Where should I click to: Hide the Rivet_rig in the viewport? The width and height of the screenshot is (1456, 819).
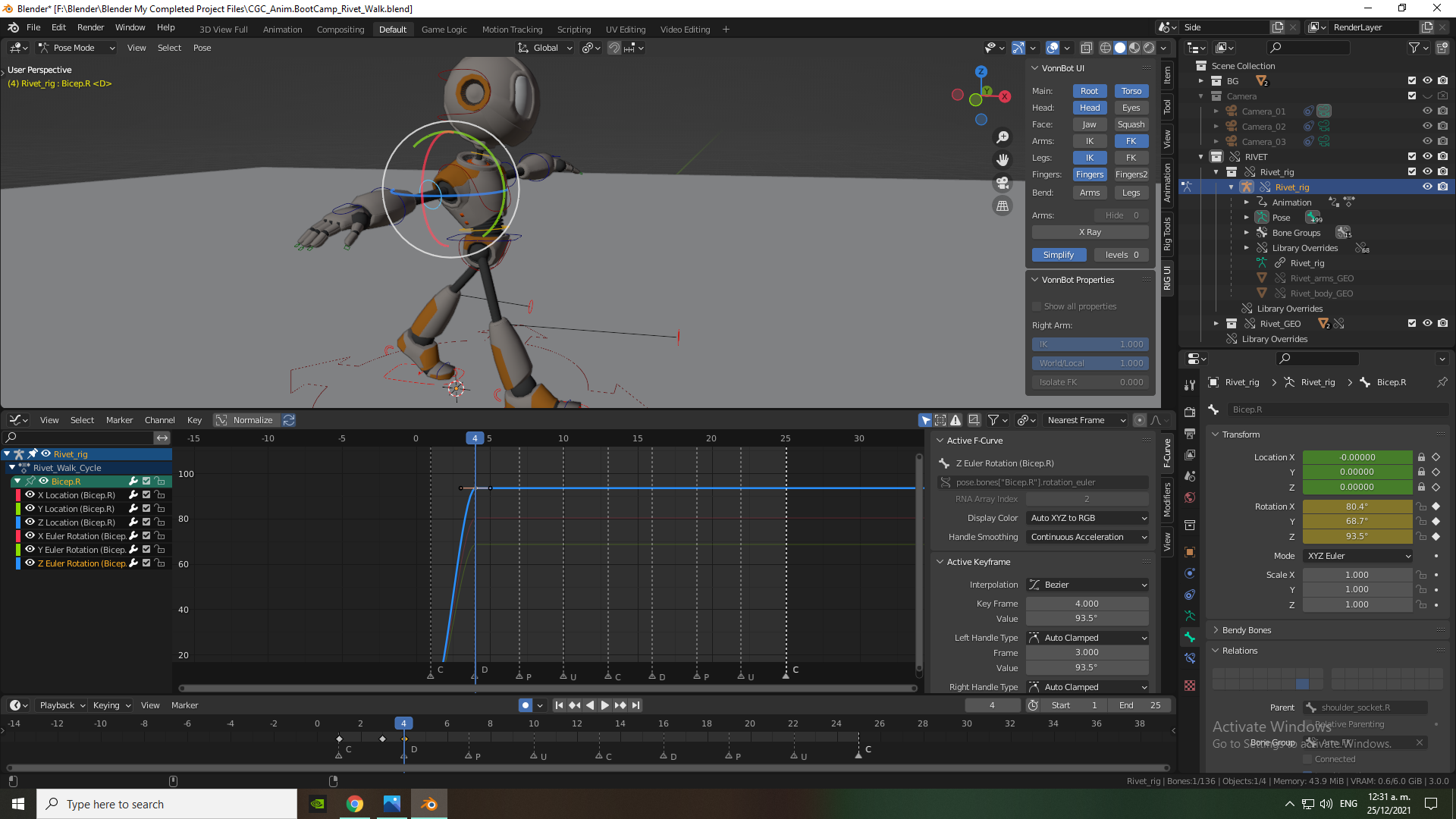point(1428,187)
